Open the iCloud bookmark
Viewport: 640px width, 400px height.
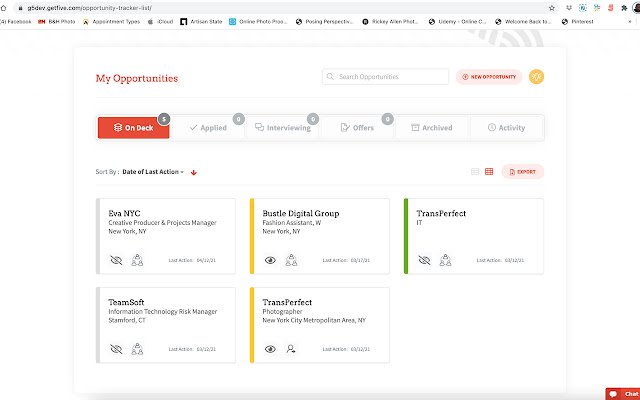160,22
